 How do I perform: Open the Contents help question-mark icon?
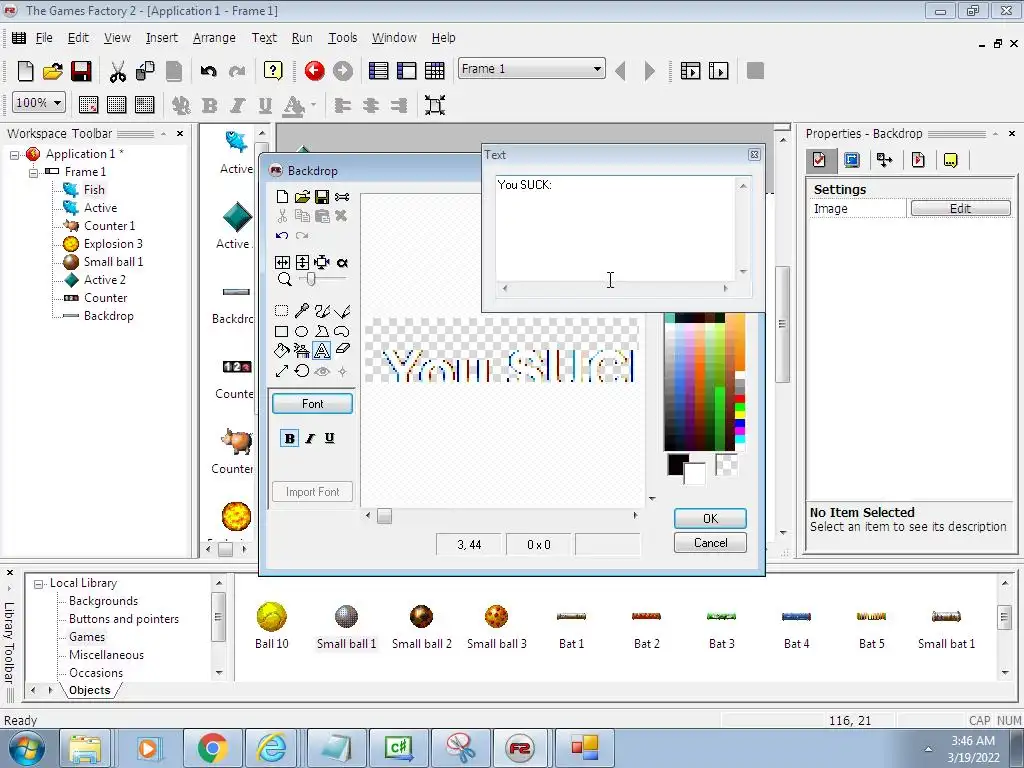(273, 71)
